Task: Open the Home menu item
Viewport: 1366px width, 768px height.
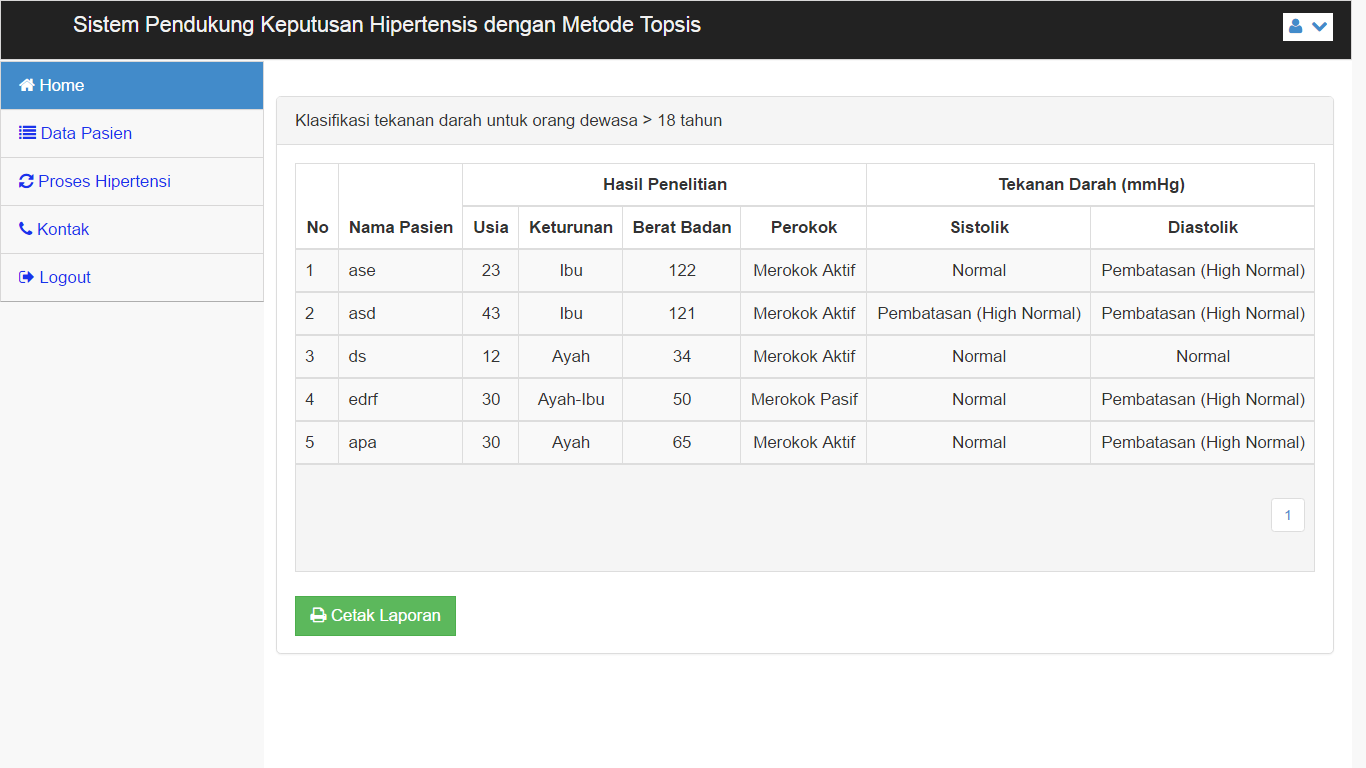Action: click(132, 85)
